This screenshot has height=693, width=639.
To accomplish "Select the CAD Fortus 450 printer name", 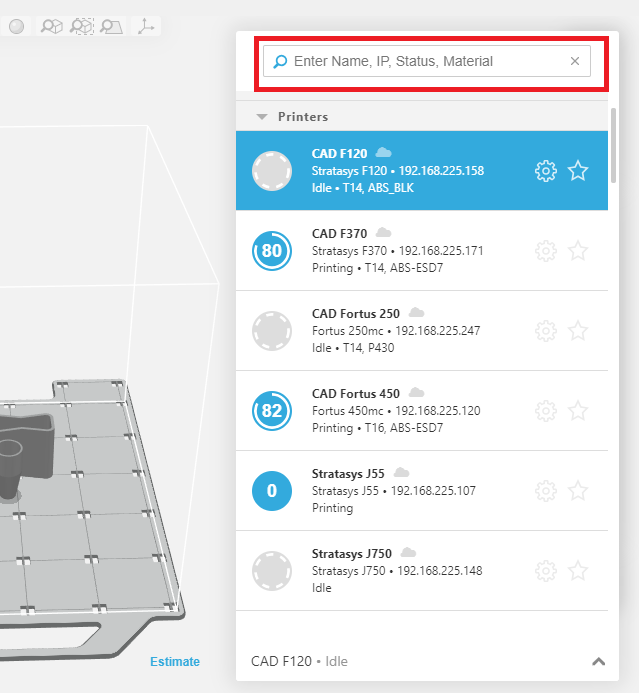I will (x=356, y=393).
